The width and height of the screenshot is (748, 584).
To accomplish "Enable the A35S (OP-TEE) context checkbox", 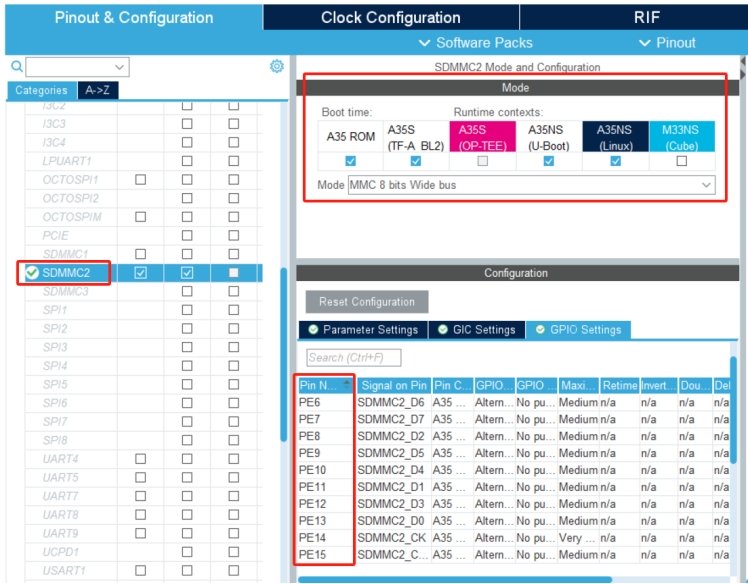I will point(483,161).
